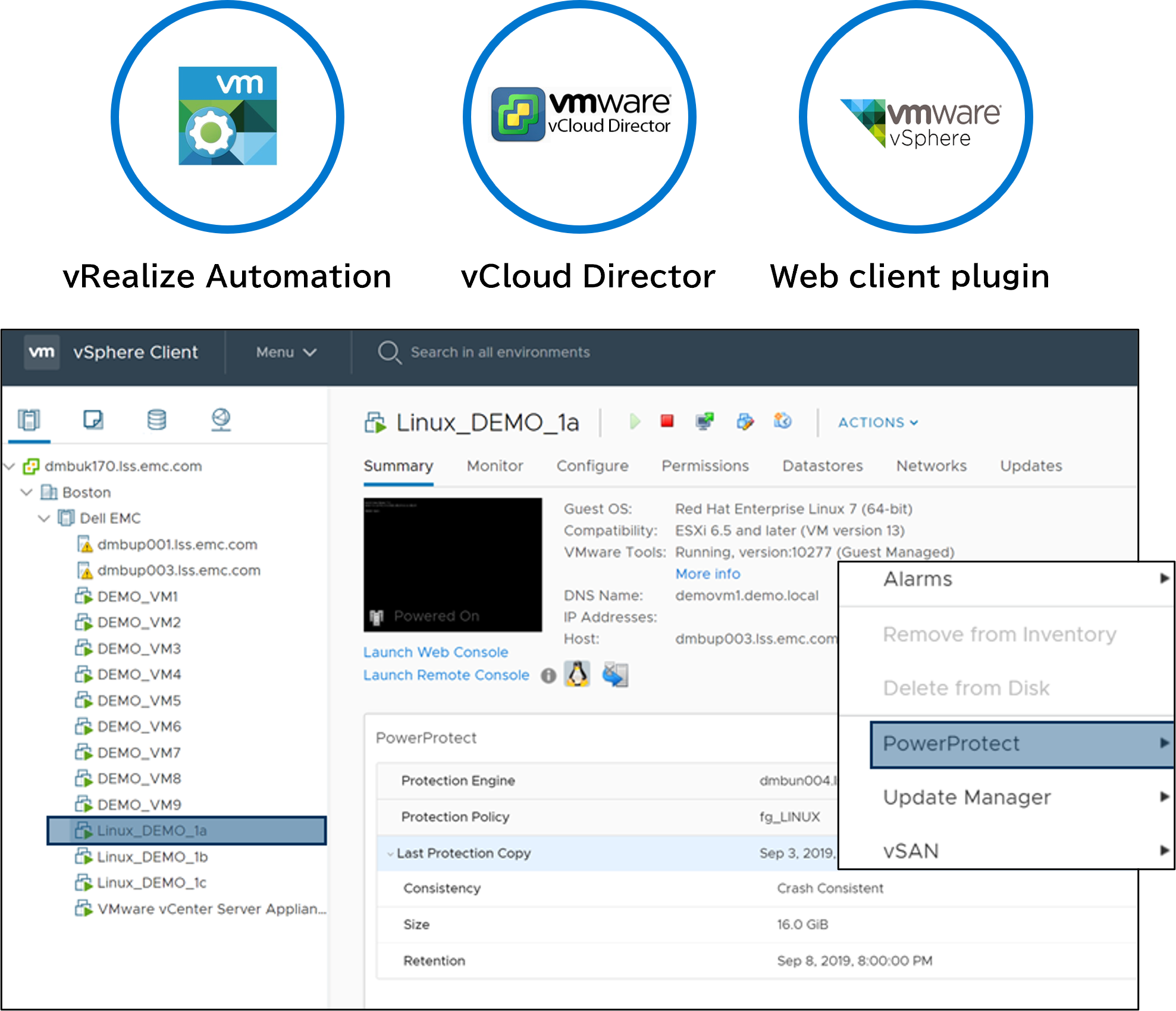Open the Menu dropdown in header
Viewport: 1176px width, 1011px height.
click(x=286, y=352)
